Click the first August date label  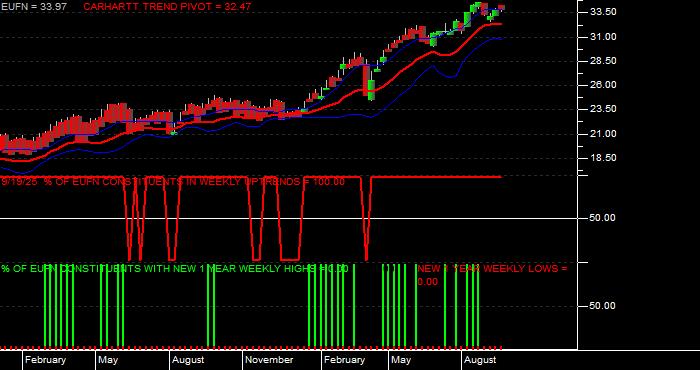pyautogui.click(x=188, y=360)
